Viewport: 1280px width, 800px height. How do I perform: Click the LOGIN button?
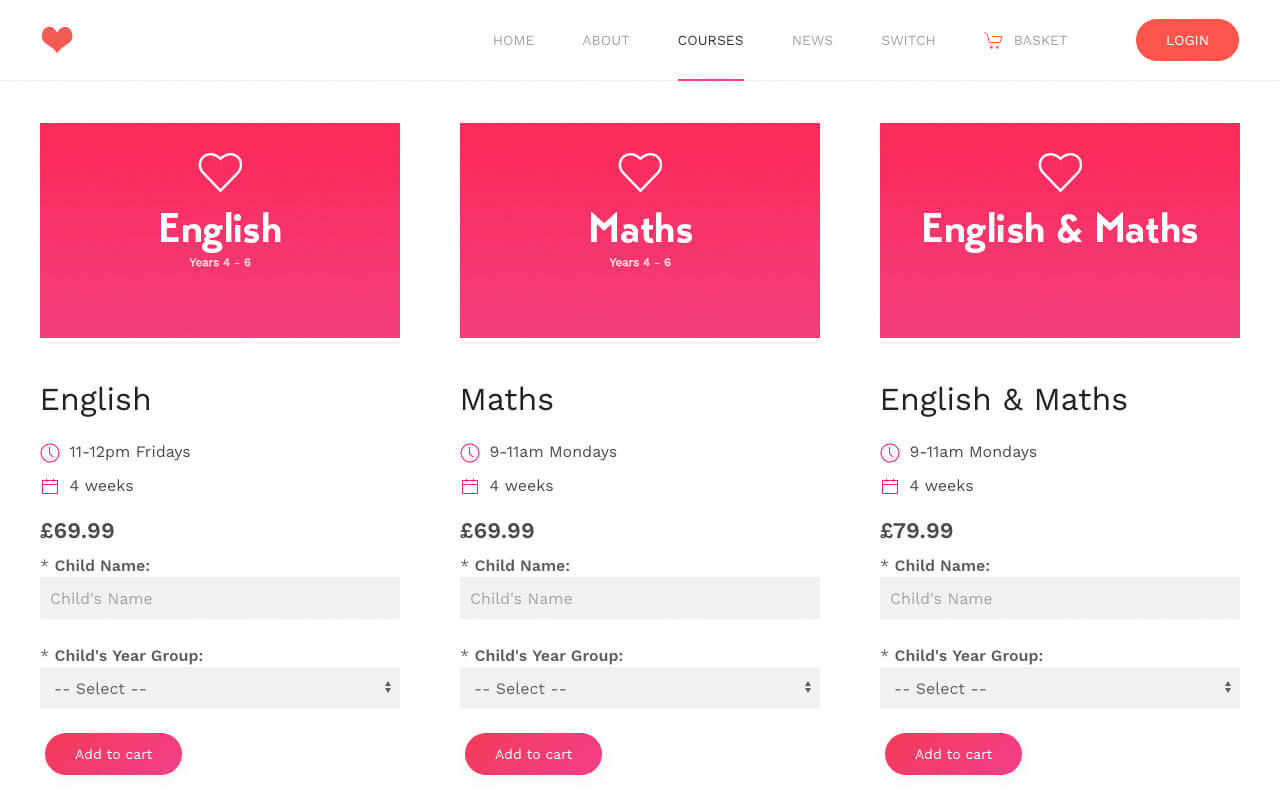click(x=1187, y=40)
